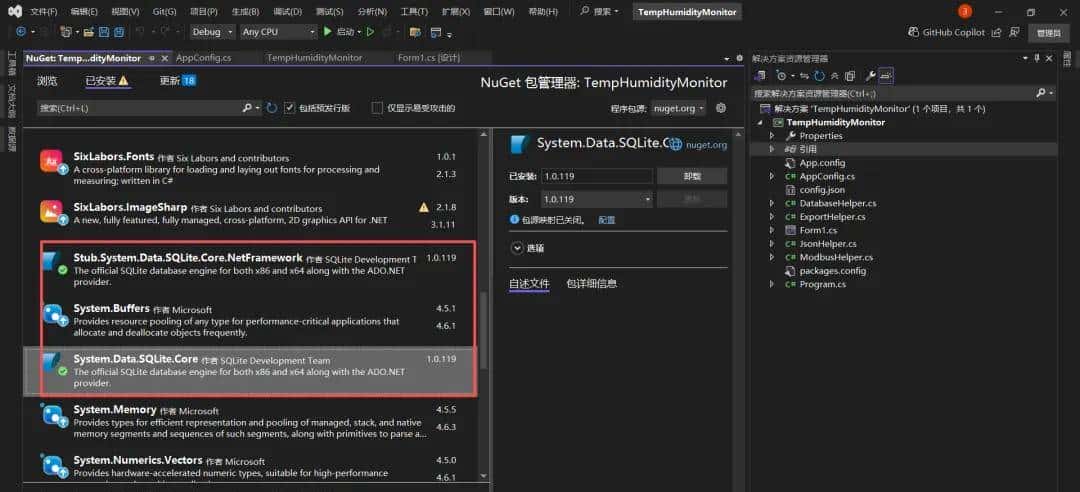
Task: Switch to the 更新 tab
Action: click(x=178, y=81)
